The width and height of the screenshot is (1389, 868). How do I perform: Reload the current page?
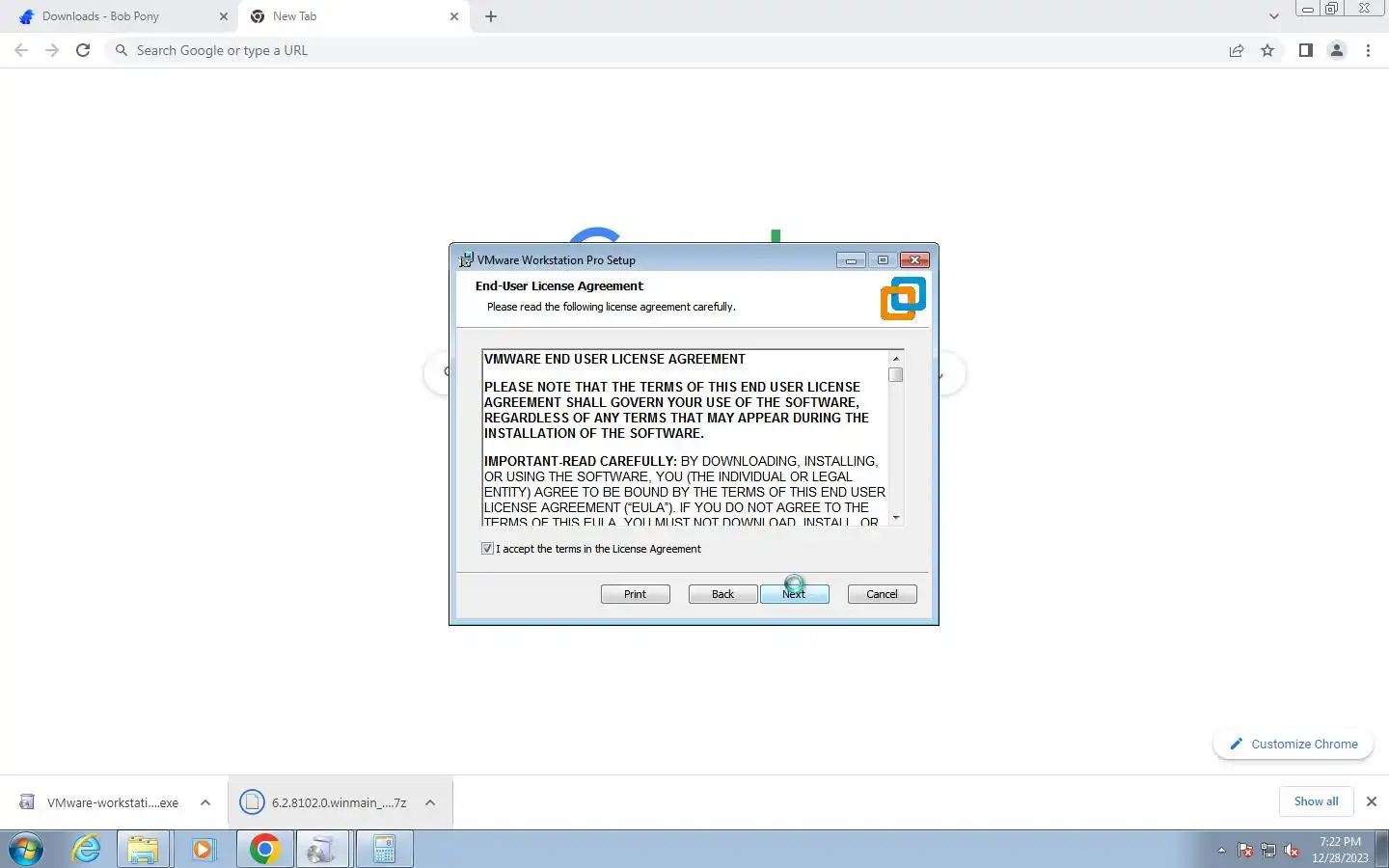point(83,50)
